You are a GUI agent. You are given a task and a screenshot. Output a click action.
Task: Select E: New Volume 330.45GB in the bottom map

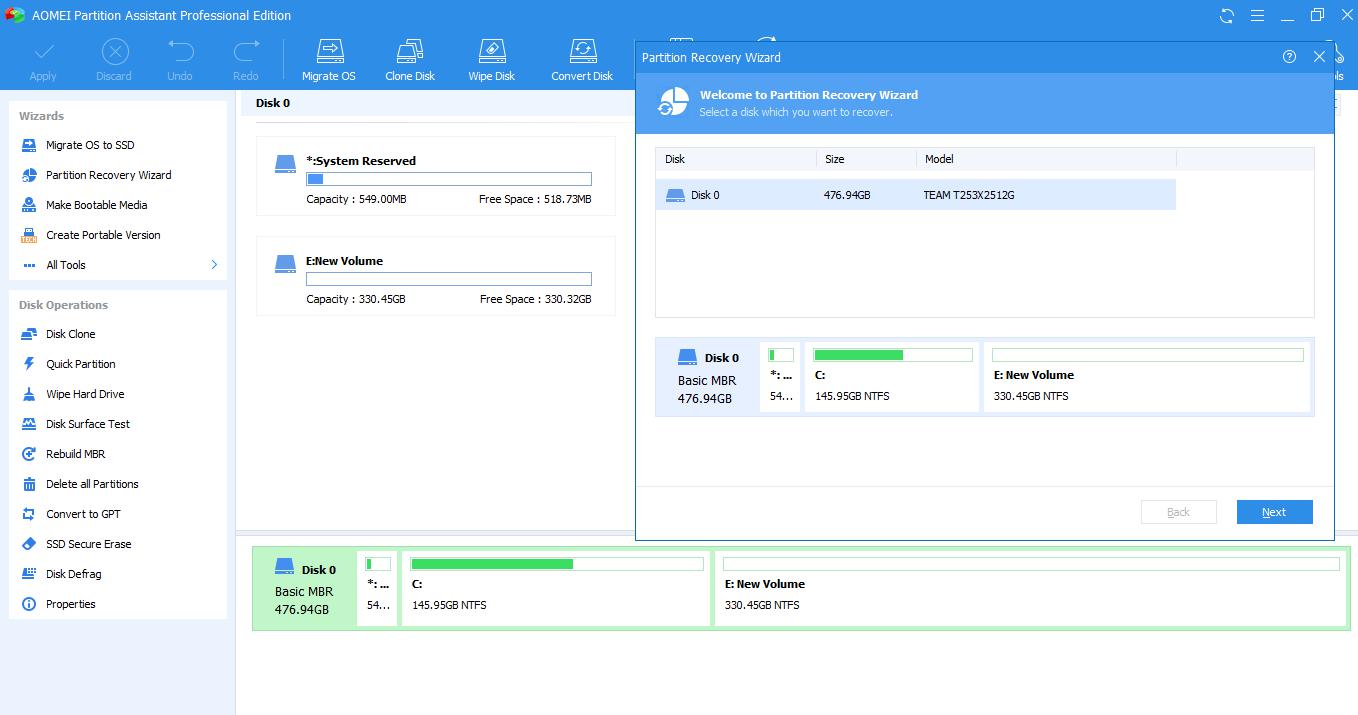1030,588
